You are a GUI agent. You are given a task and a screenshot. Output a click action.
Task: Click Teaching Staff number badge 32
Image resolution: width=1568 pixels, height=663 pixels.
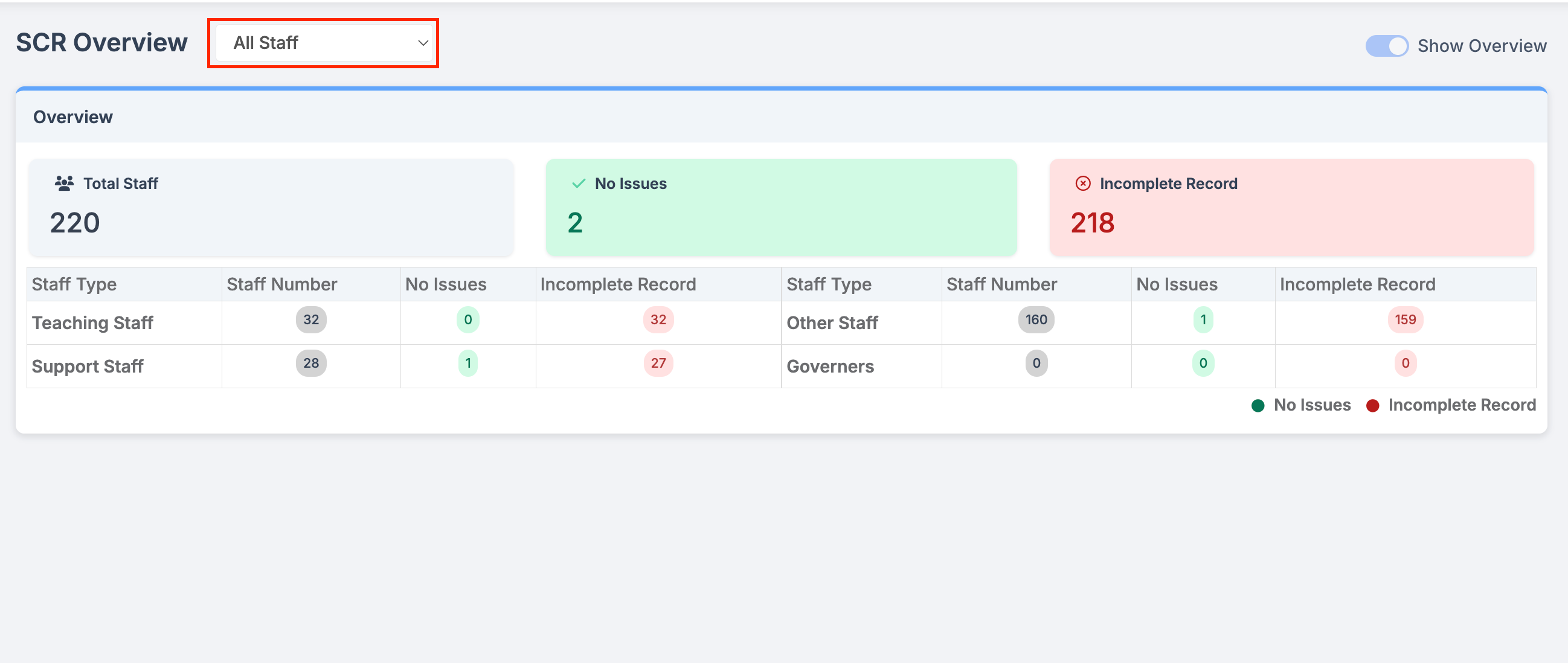(x=311, y=320)
